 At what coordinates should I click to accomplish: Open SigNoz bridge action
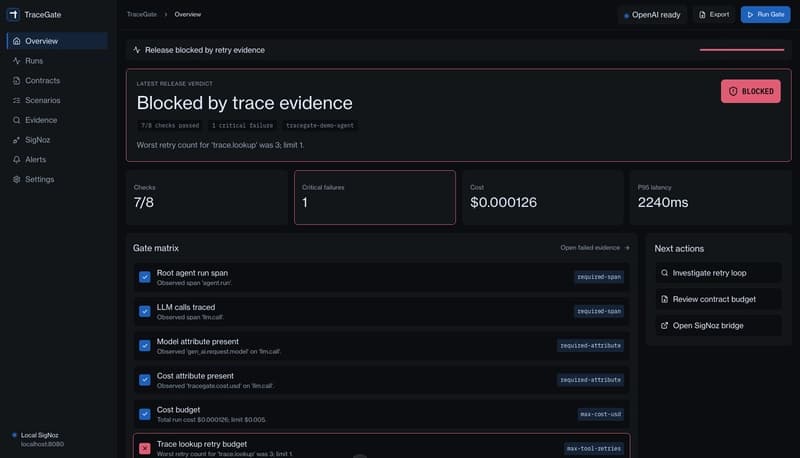pos(718,325)
